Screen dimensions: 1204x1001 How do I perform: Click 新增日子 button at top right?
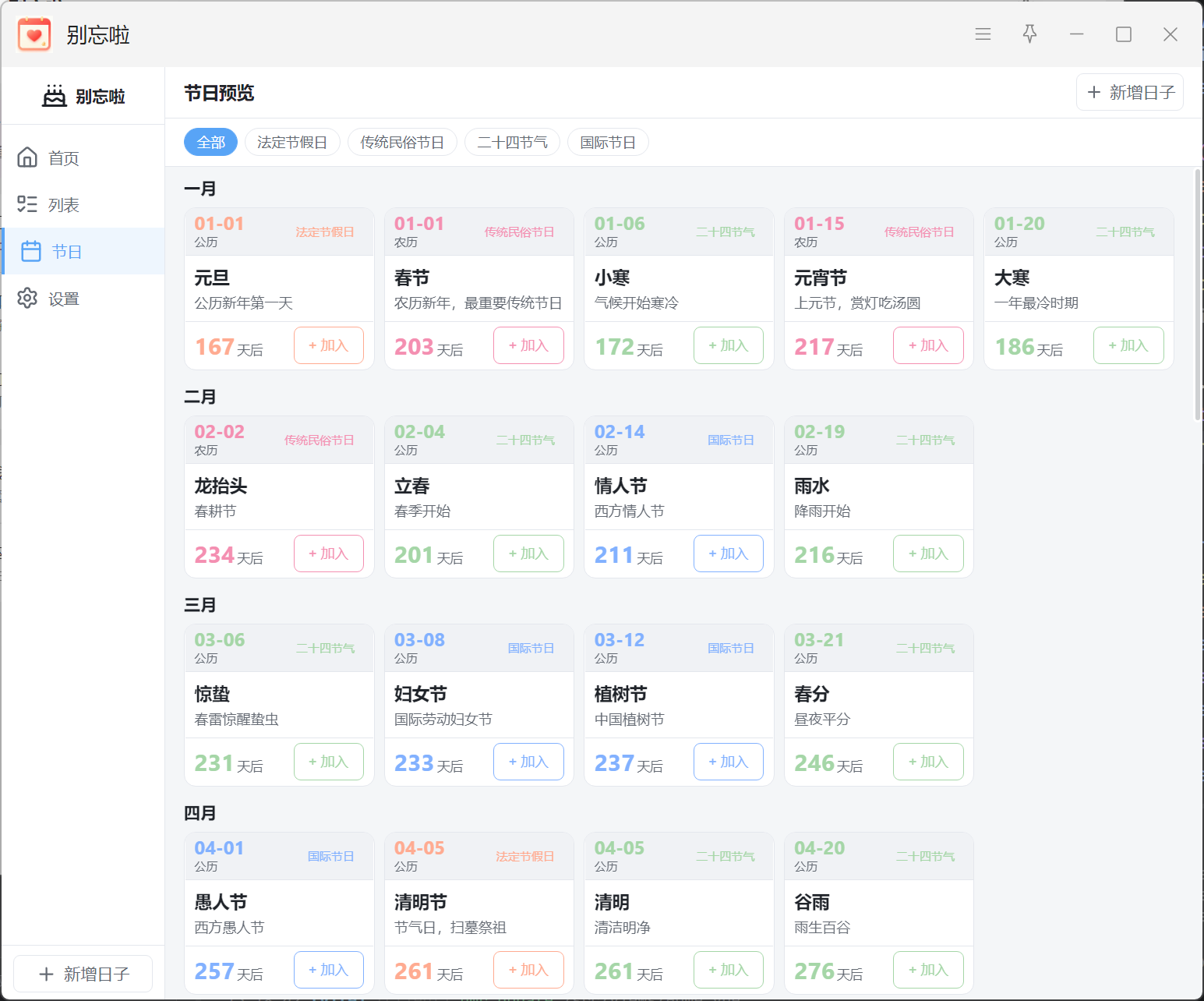tap(1130, 93)
